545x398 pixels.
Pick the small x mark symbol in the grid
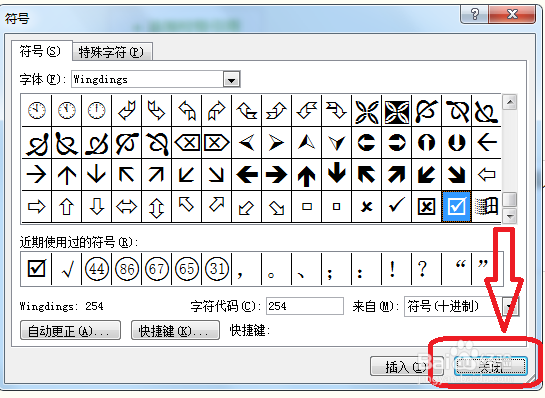(x=366, y=206)
